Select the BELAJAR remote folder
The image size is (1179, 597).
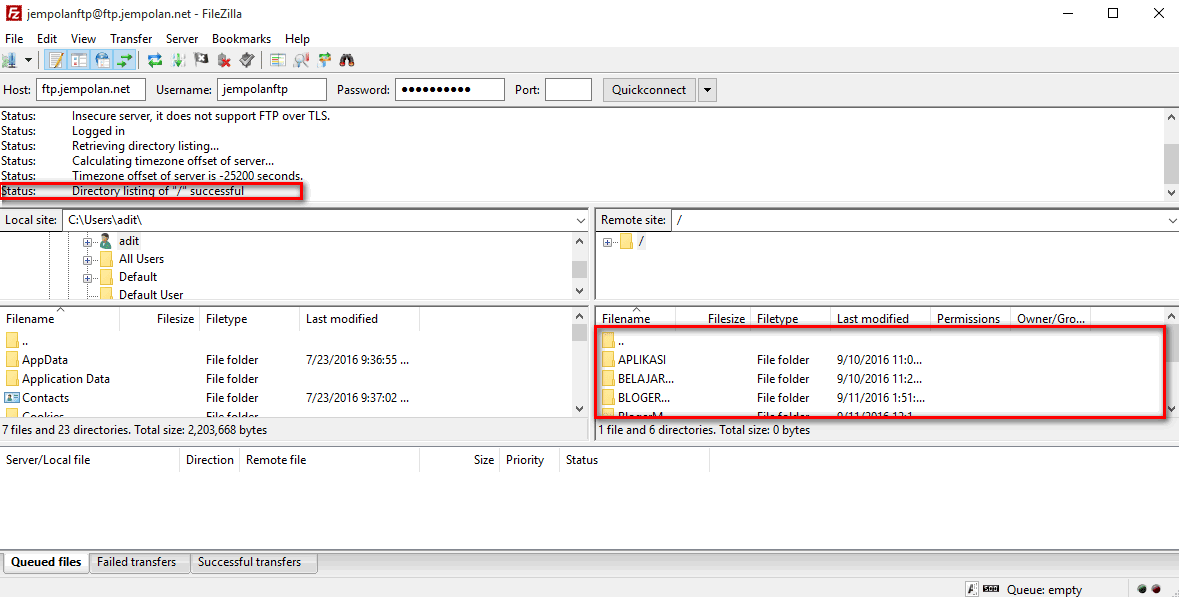pyautogui.click(x=645, y=379)
